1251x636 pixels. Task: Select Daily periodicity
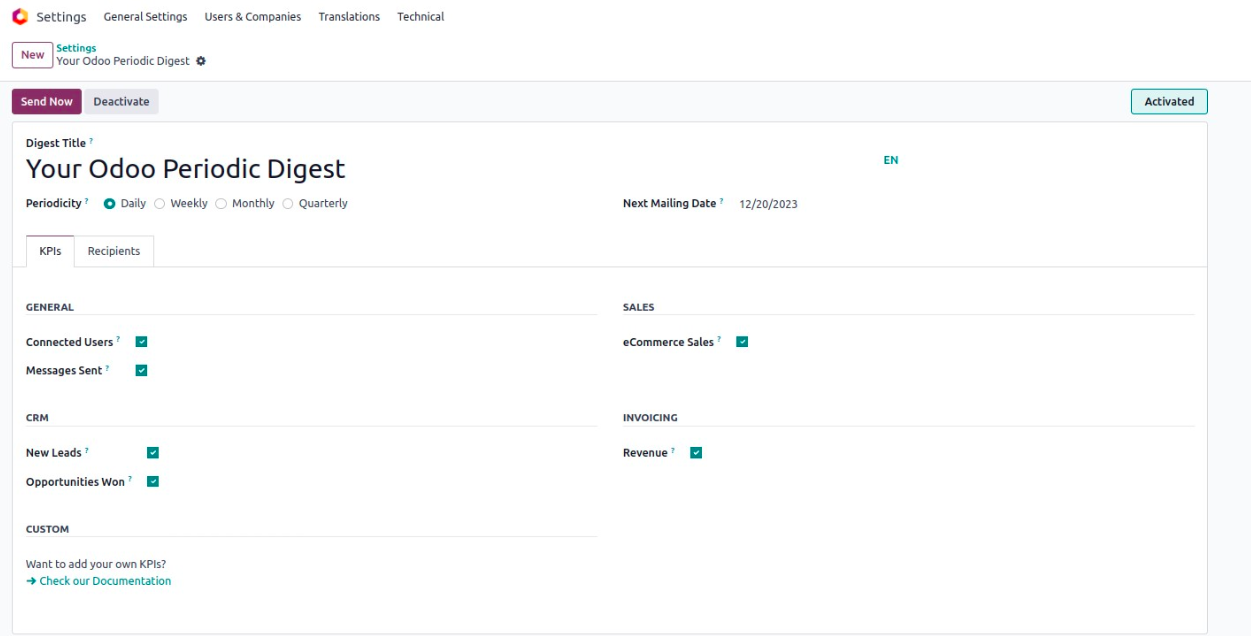[110, 203]
